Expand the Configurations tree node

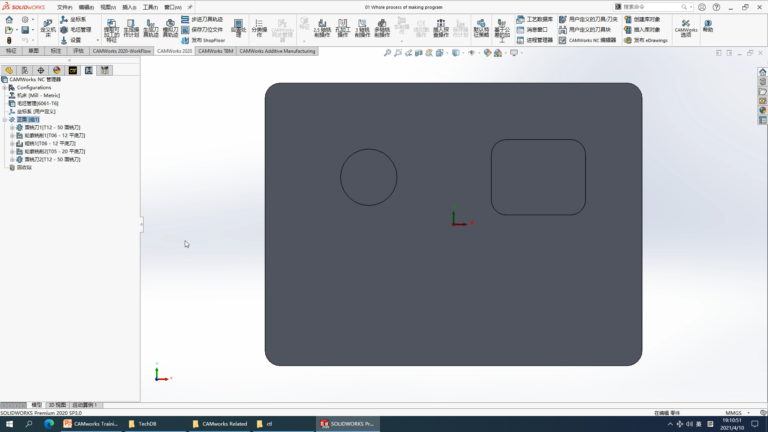[x=5, y=88]
